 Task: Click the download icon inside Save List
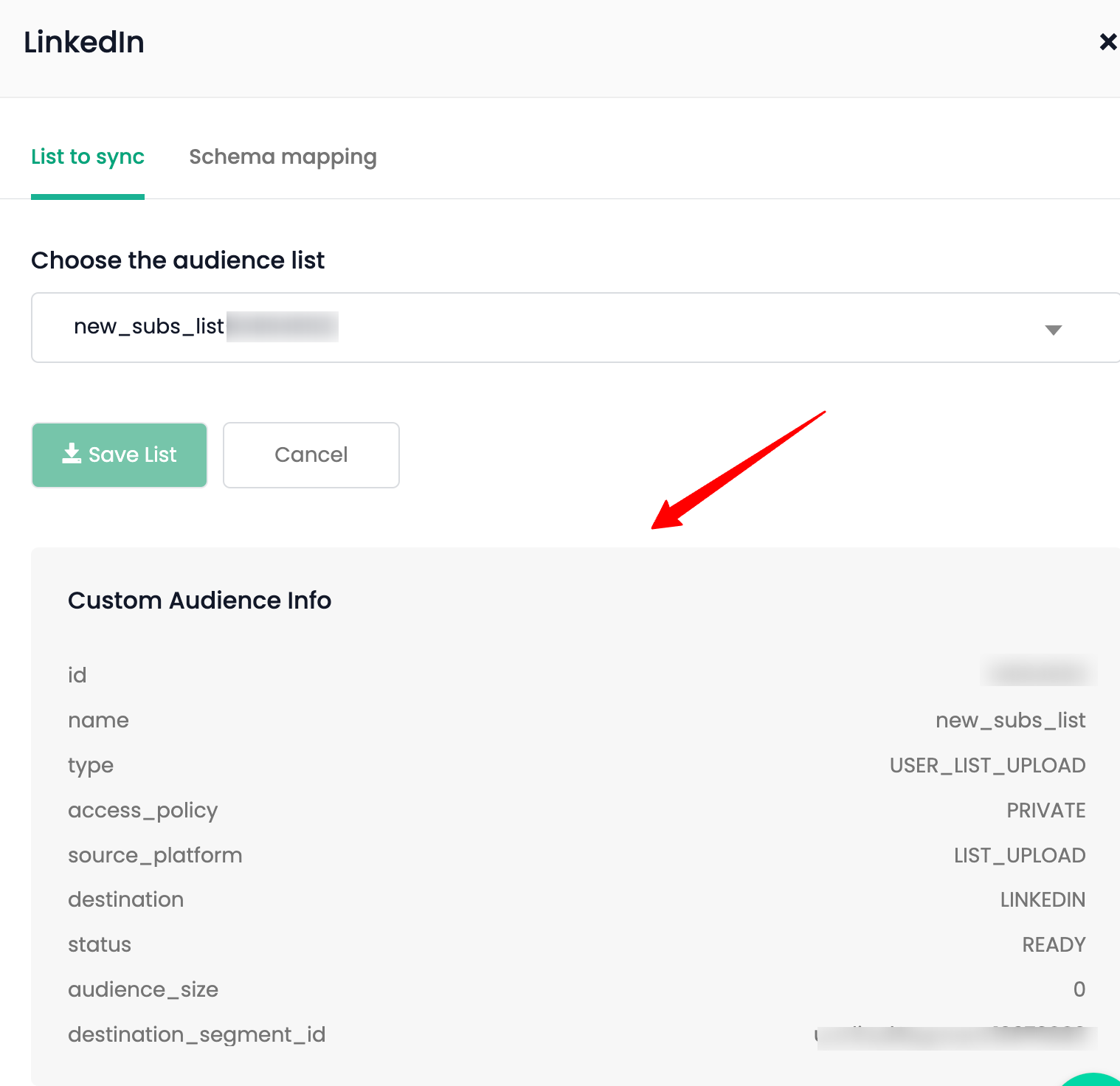72,454
